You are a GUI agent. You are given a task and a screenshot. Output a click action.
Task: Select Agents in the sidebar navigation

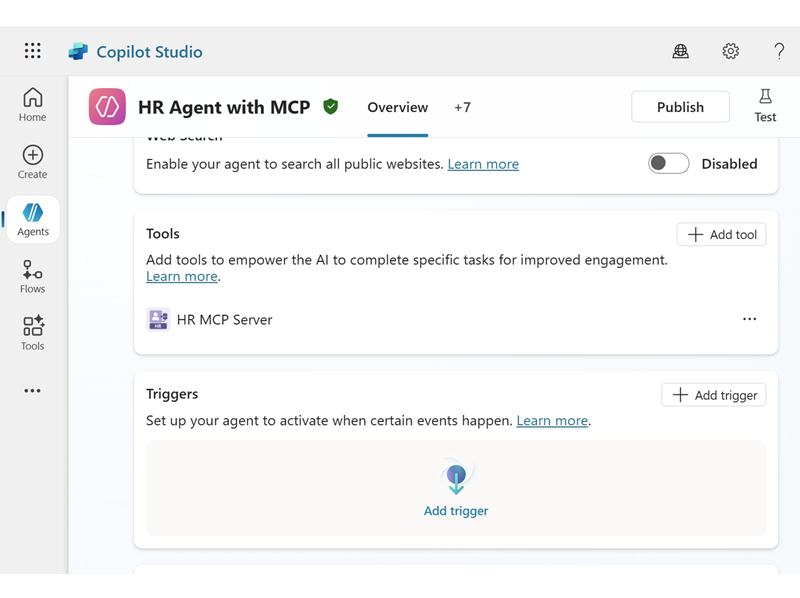[x=32, y=219]
